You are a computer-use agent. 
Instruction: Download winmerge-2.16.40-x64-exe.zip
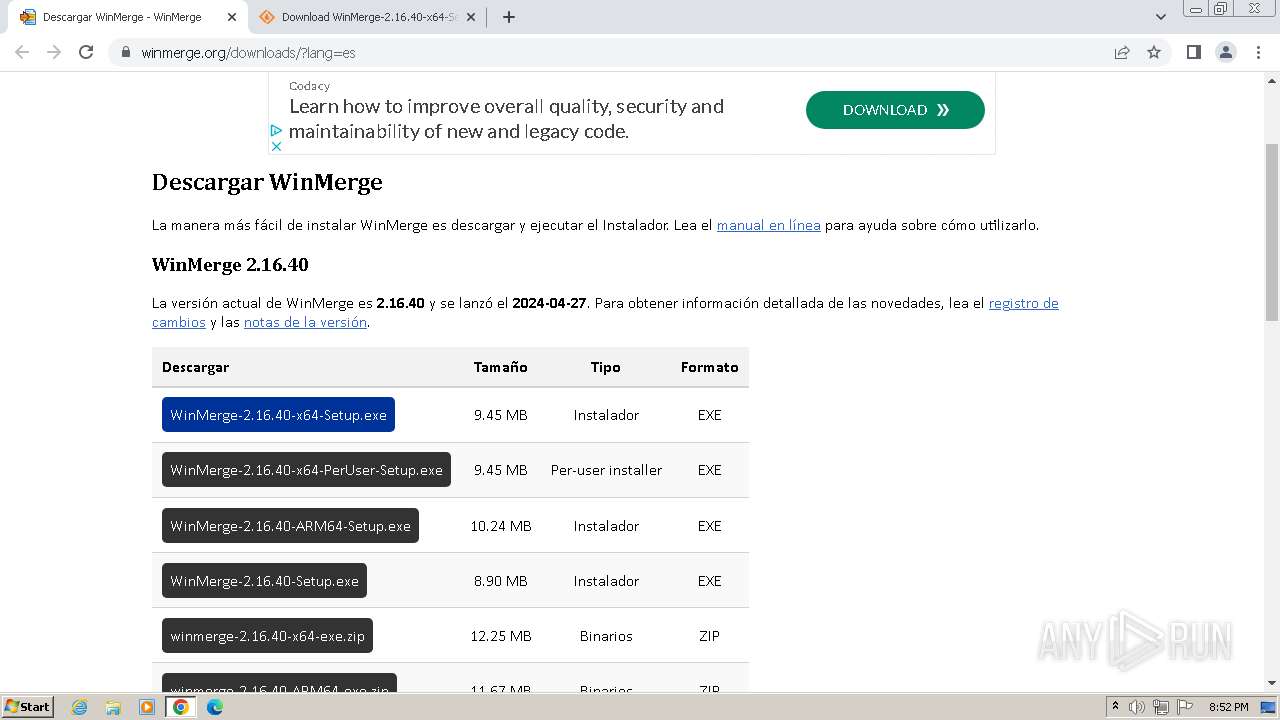coord(267,636)
